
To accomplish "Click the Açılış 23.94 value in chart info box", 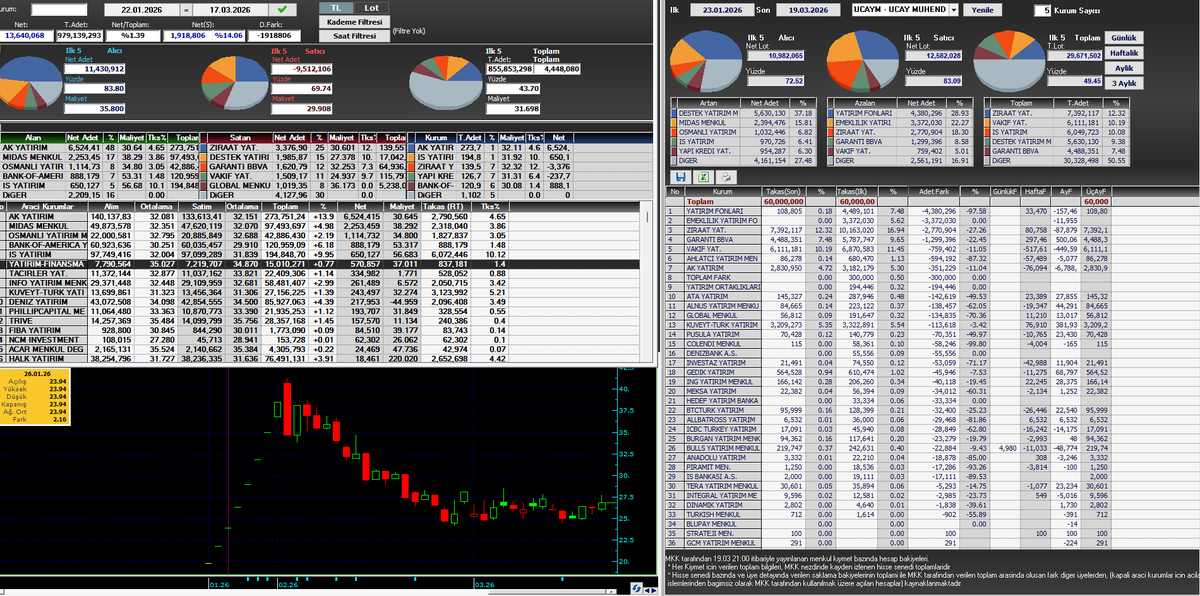I will [57, 381].
